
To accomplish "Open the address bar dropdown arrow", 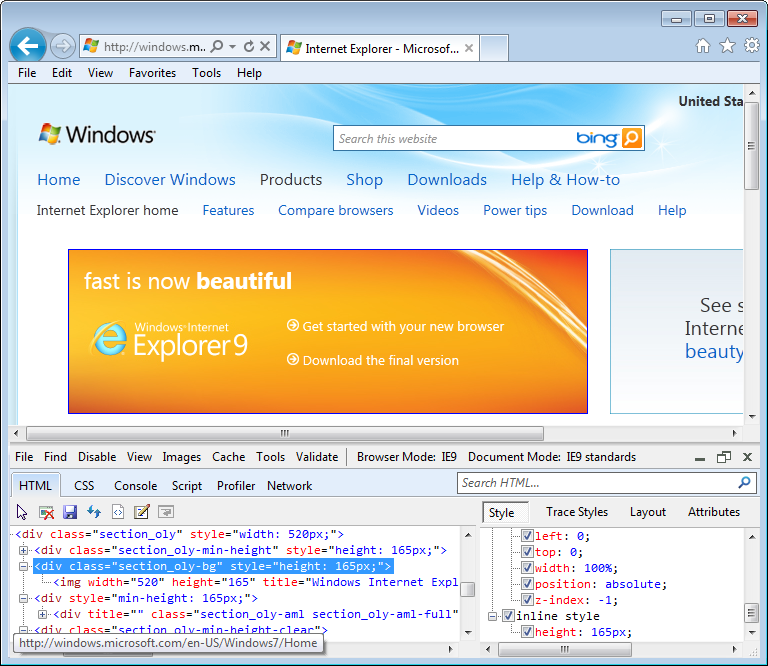I will (233, 47).
